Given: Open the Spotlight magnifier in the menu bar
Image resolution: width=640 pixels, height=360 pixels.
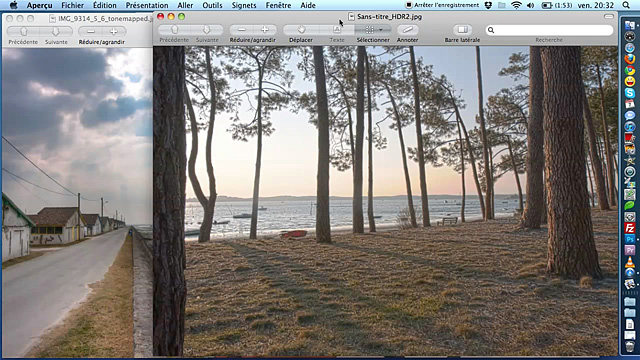Looking at the screenshot, I should click(x=626, y=5).
